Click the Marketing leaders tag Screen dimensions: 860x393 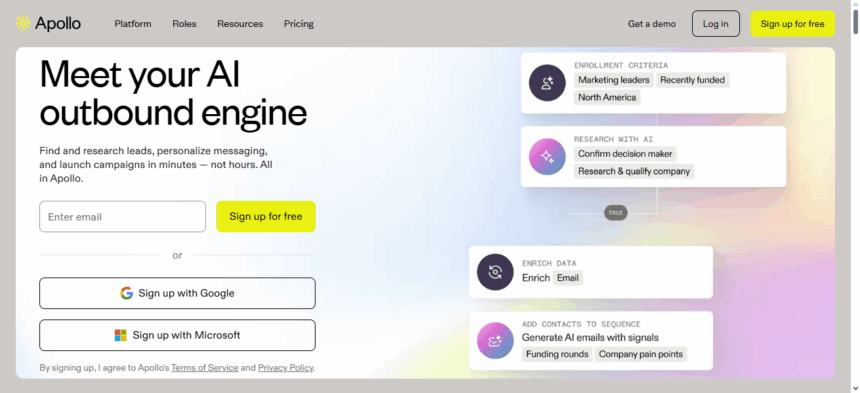click(614, 80)
